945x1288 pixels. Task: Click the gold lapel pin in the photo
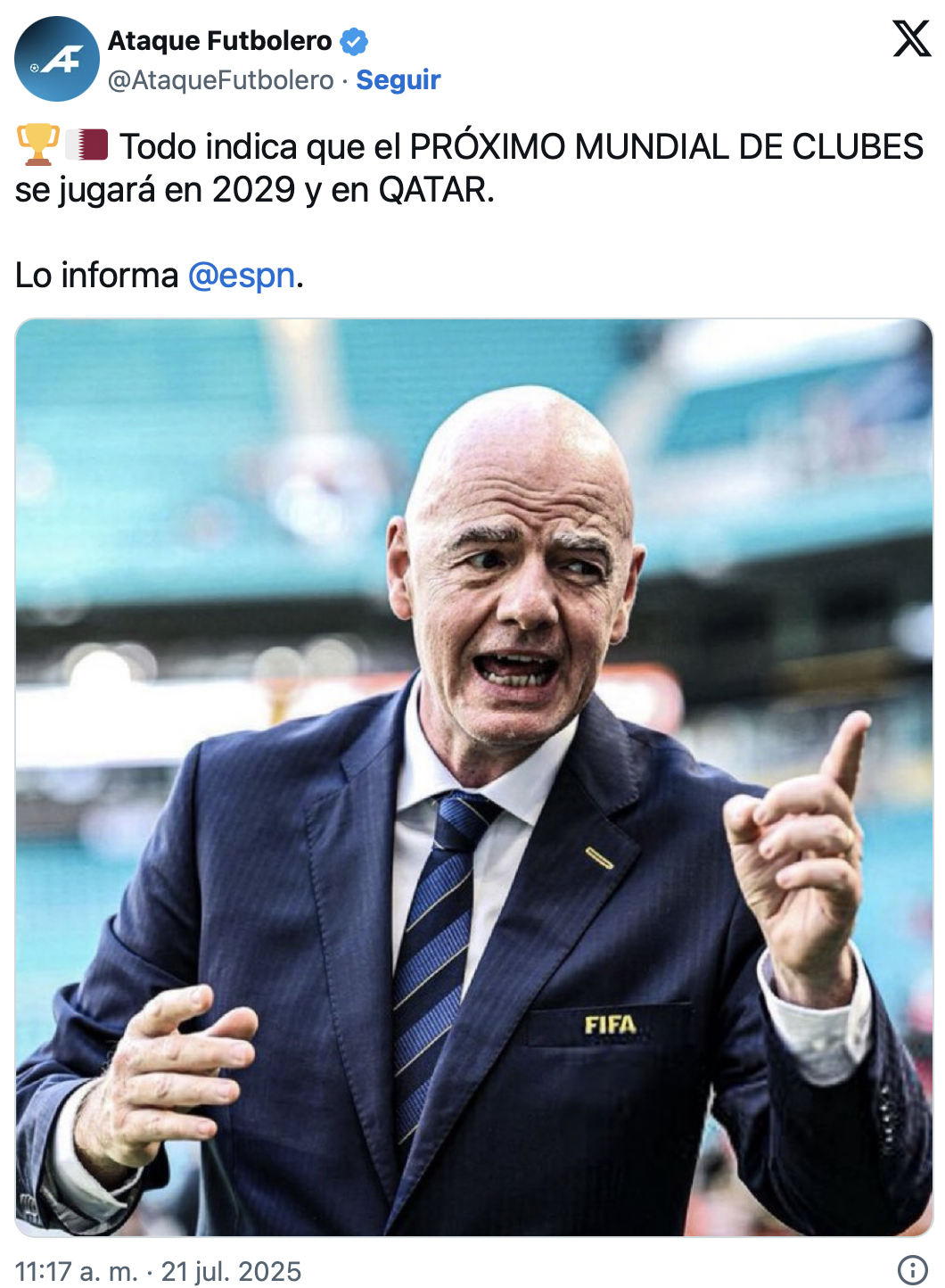pyautogui.click(x=599, y=858)
